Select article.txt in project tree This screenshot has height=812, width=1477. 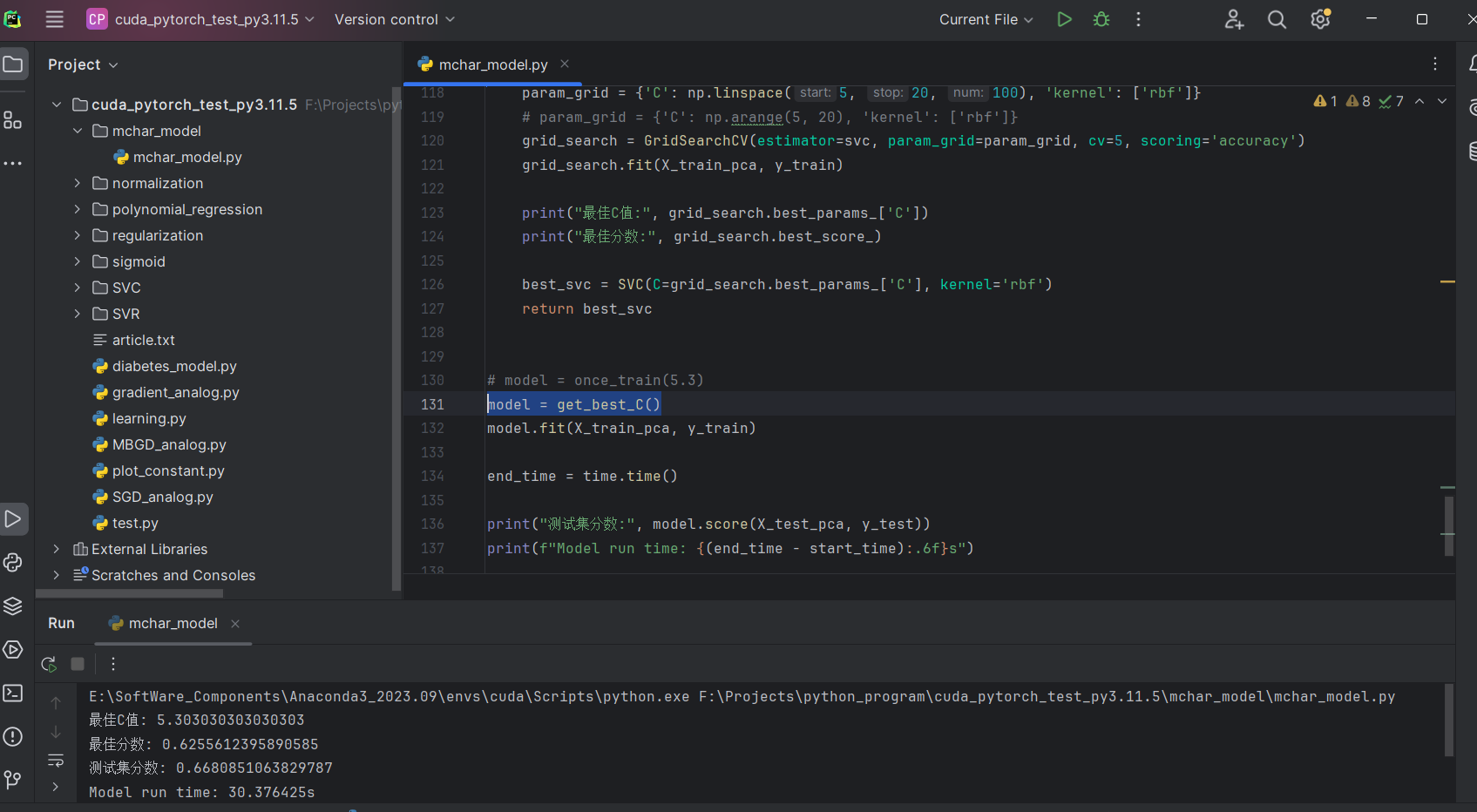(x=133, y=340)
